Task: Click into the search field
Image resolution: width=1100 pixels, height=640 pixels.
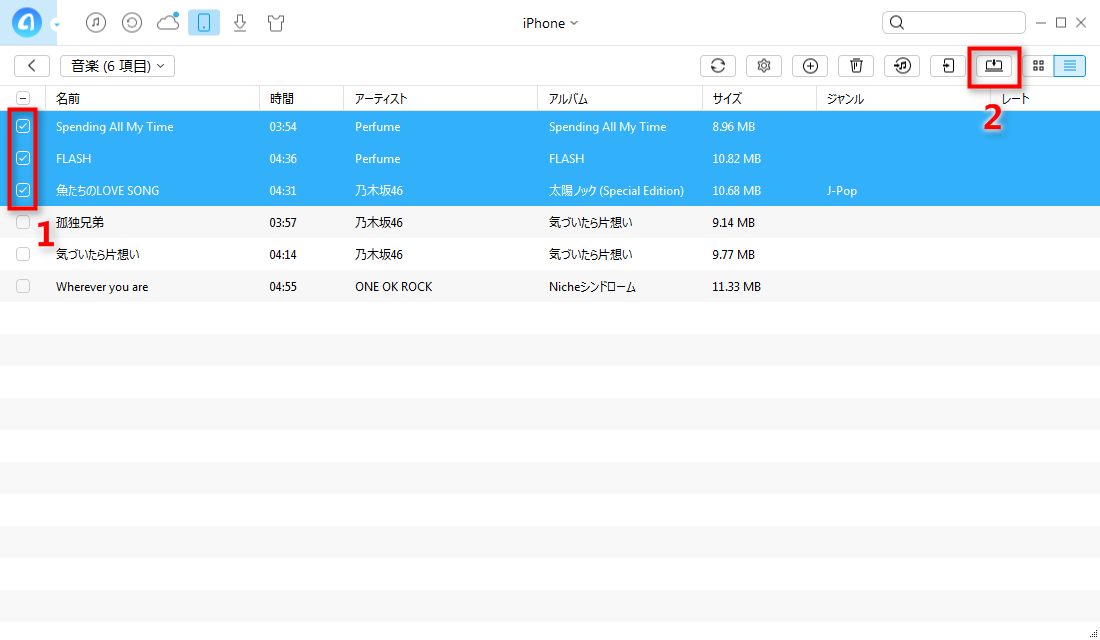Action: (x=954, y=22)
